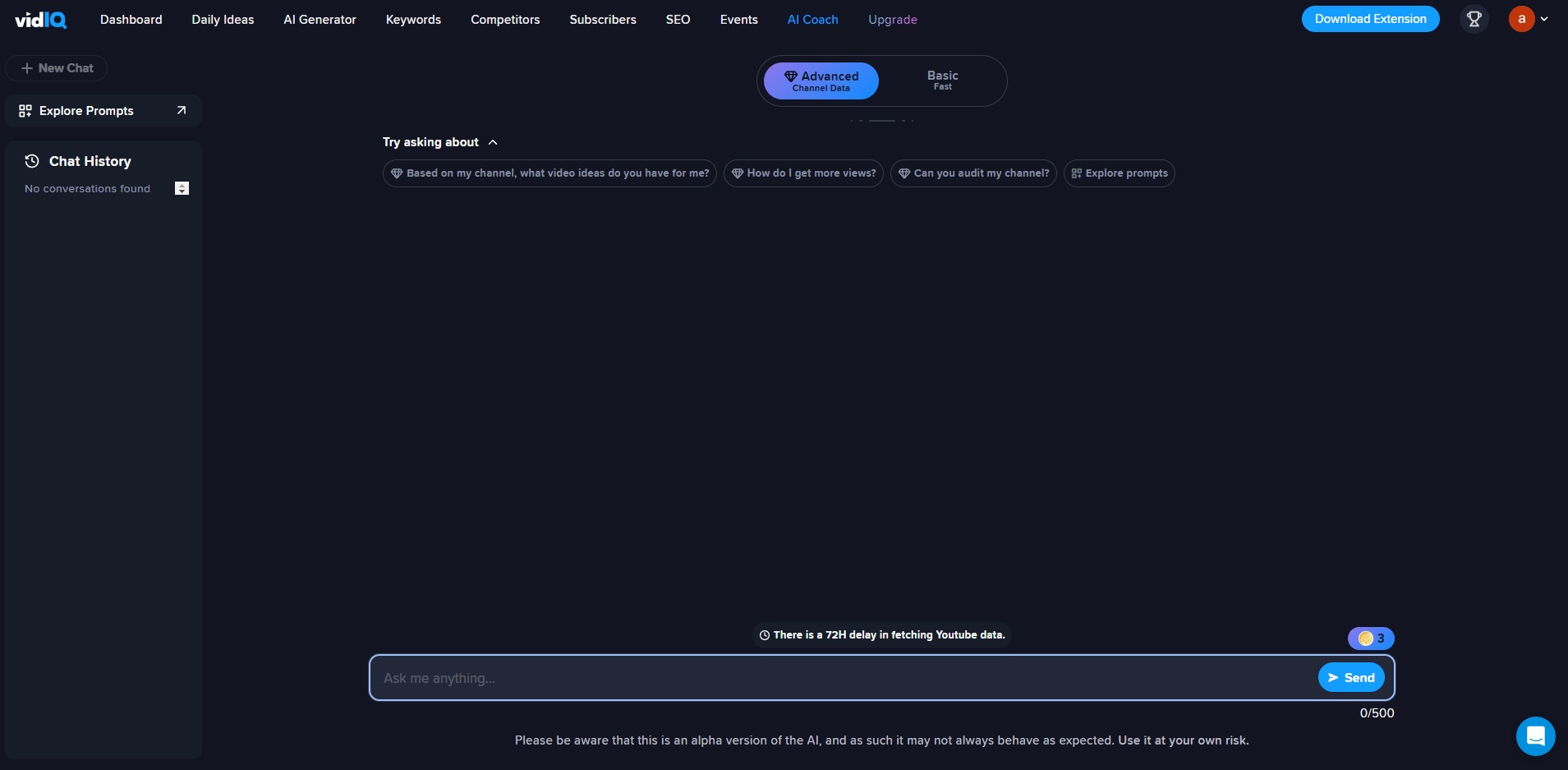Viewport: 1568px width, 770px height.
Task: Switch to Basic Fast mode
Action: point(943,81)
